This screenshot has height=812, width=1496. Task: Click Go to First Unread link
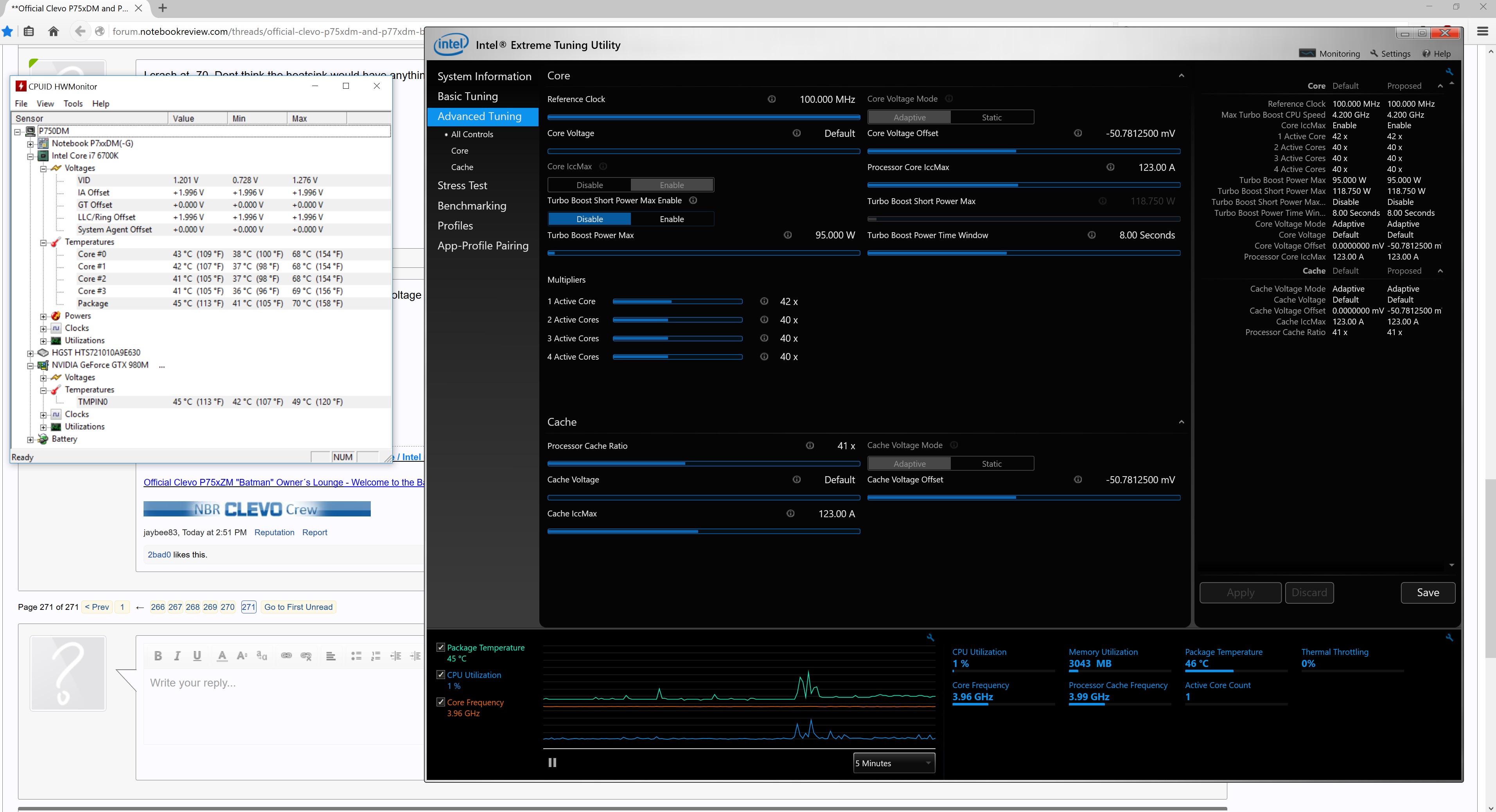298,607
